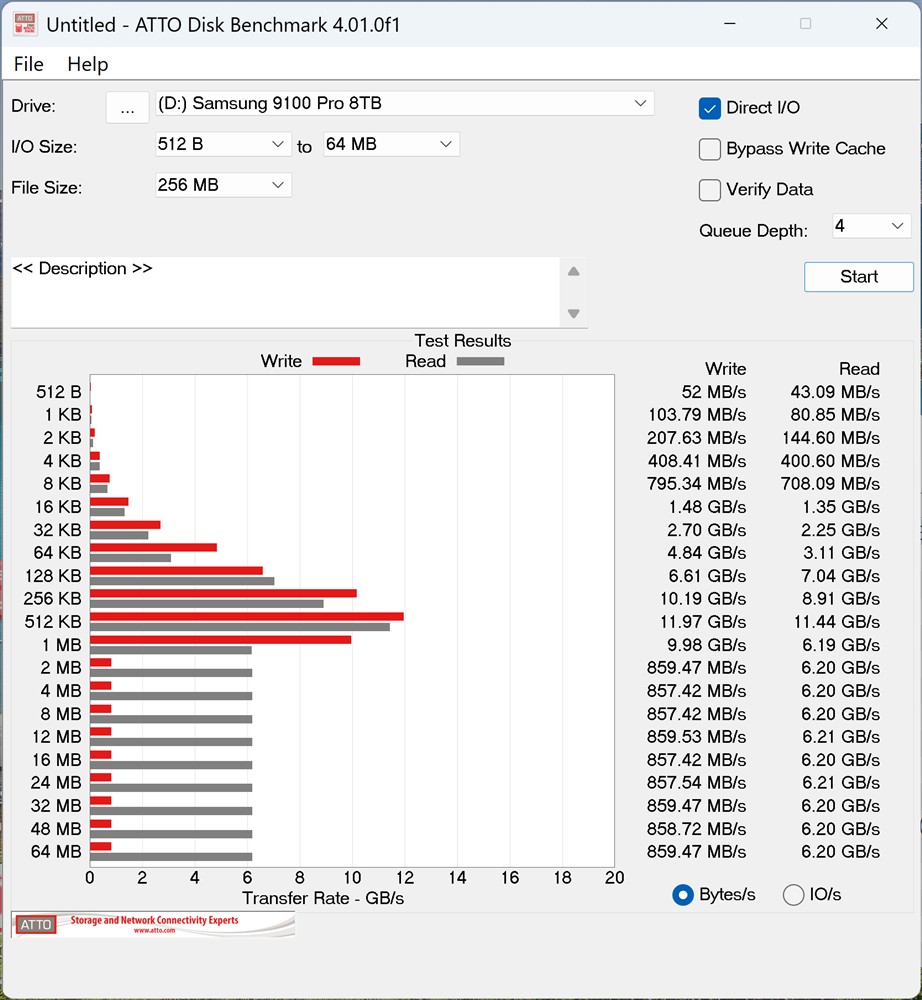Close the ATTO Disk Benchmark window

pyautogui.click(x=881, y=24)
